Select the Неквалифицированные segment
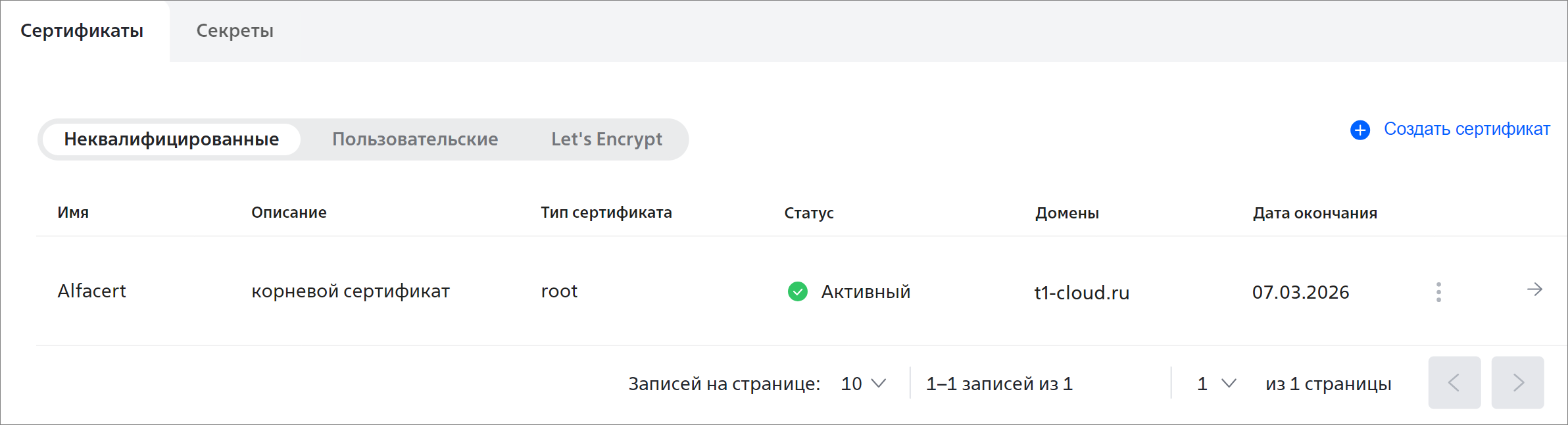Viewport: 1568px width, 425px height. click(172, 139)
